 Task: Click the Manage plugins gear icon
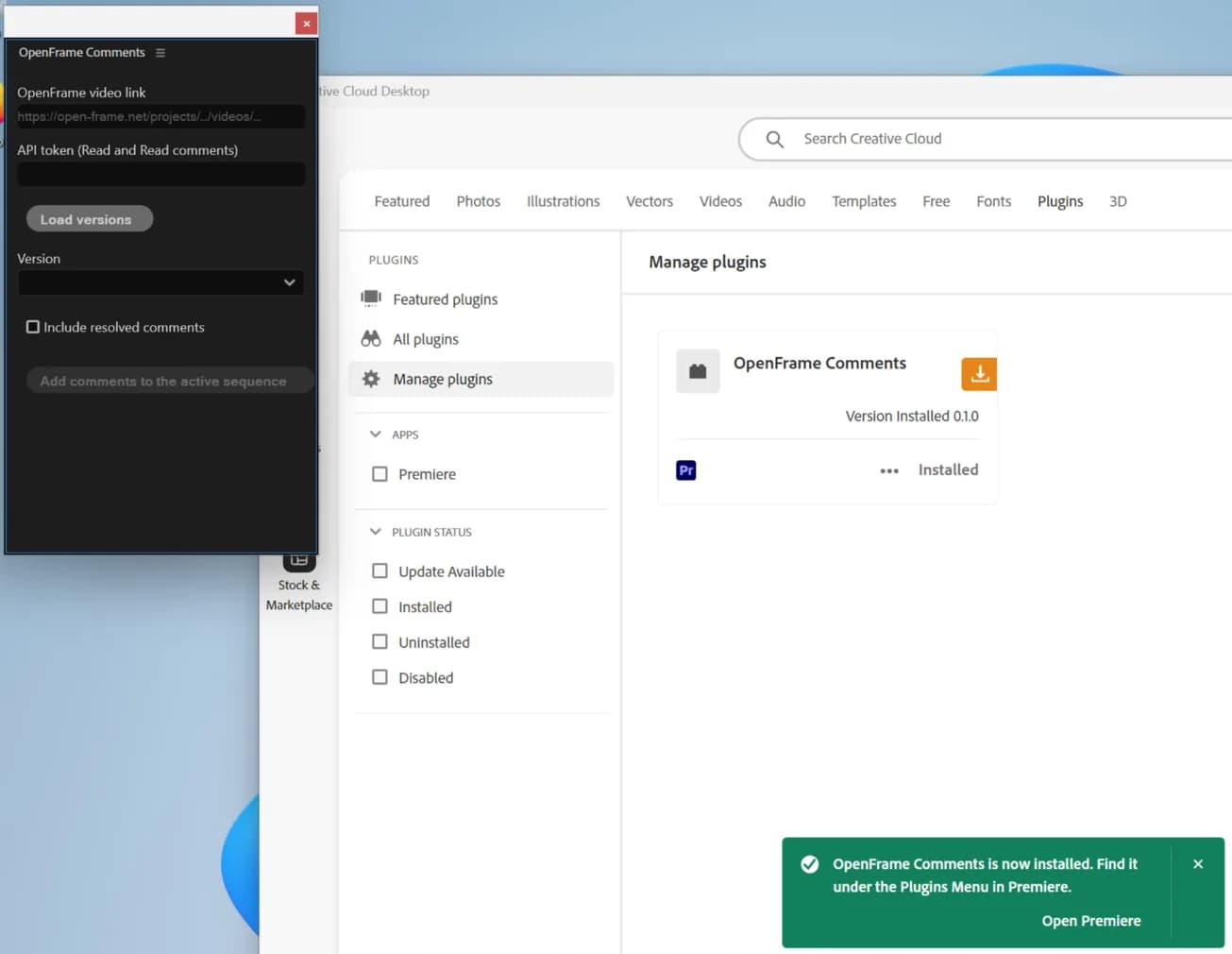point(371,379)
